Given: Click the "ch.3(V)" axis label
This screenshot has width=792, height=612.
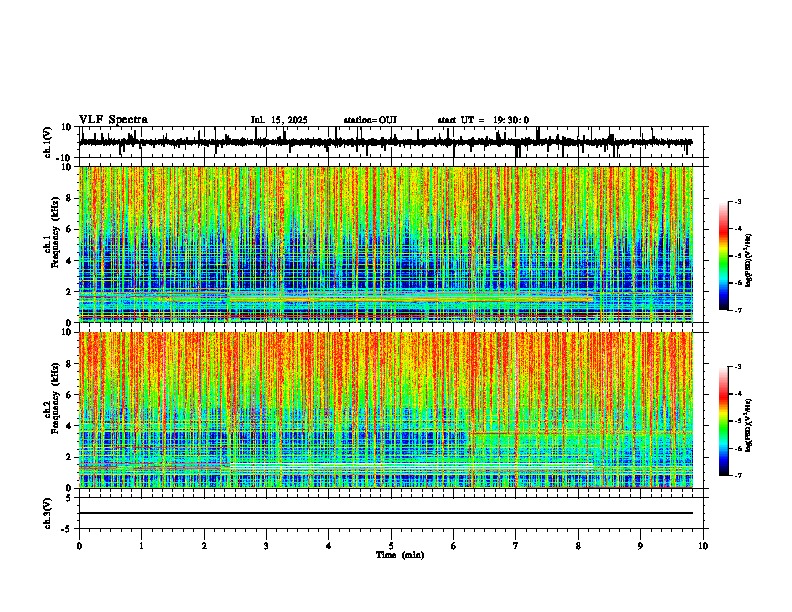Looking at the screenshot, I should 47,513.
